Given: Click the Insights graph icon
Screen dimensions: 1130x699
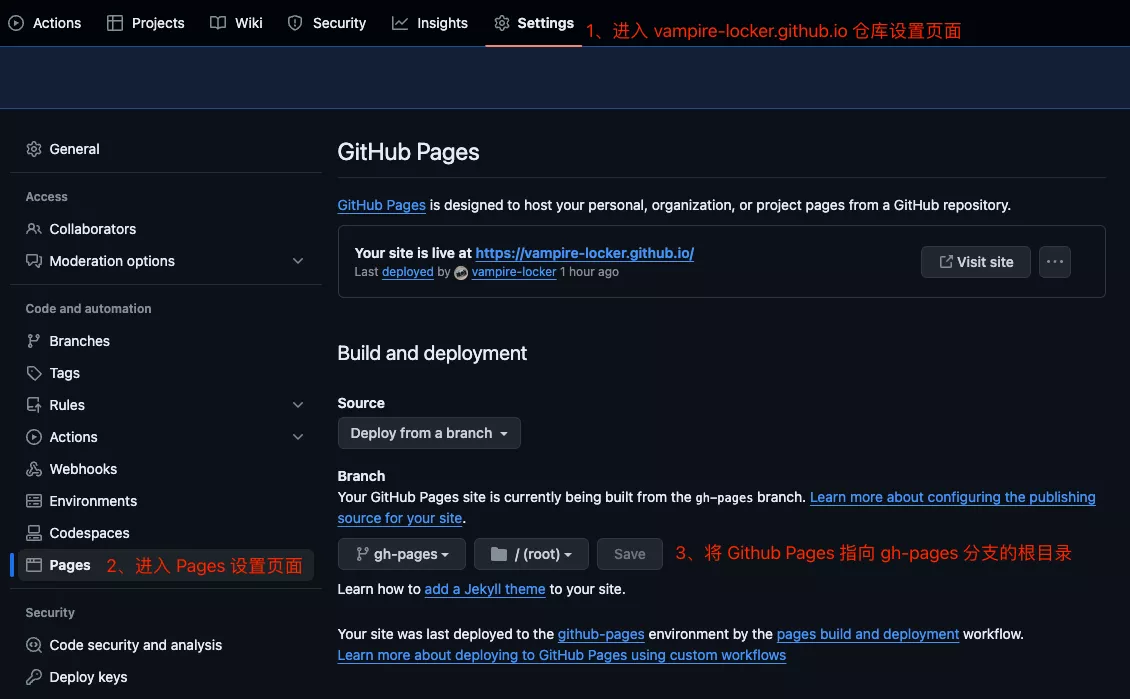Looking at the screenshot, I should click(399, 23).
